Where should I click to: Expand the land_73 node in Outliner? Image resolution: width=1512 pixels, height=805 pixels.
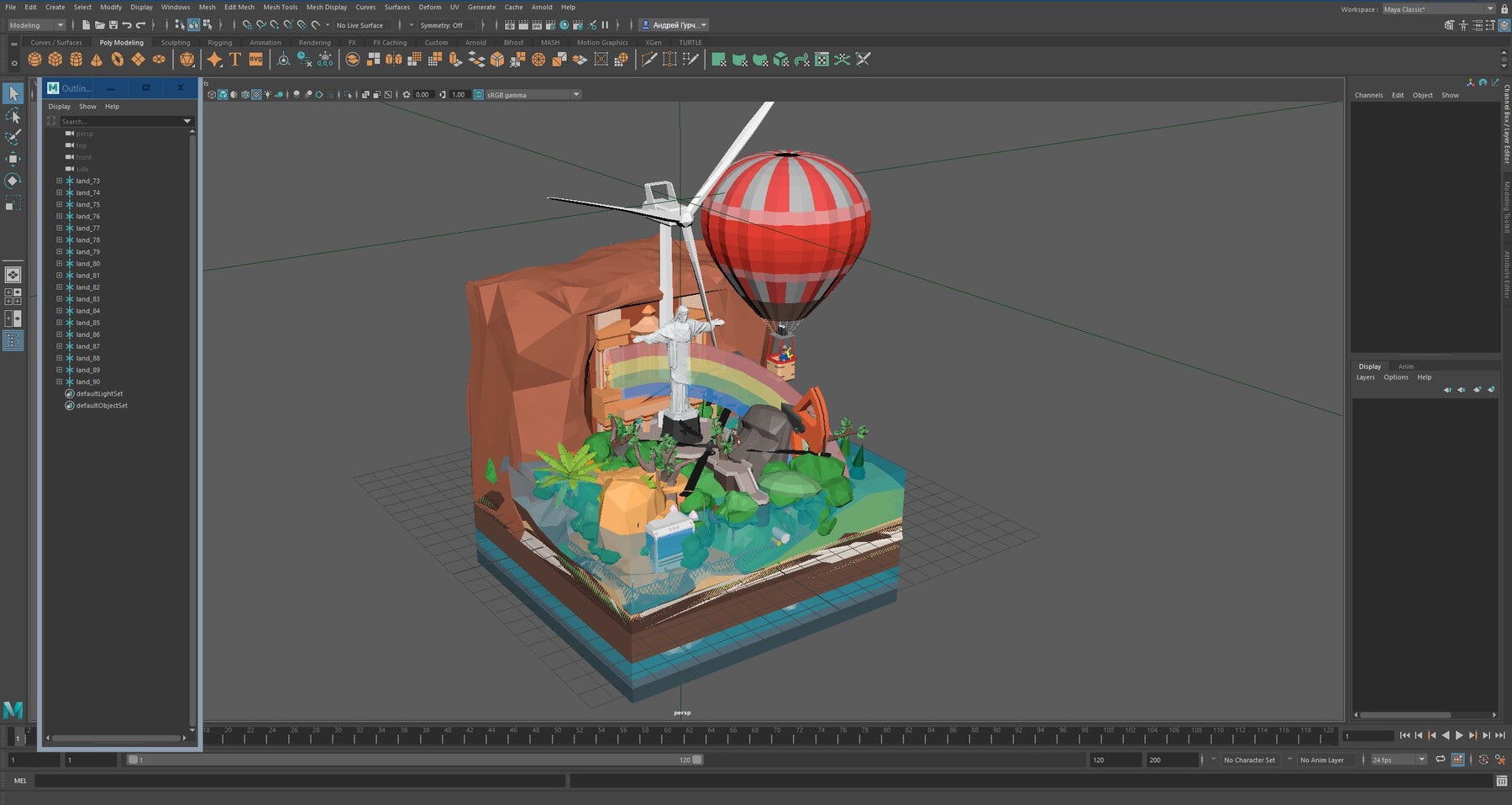coord(60,181)
